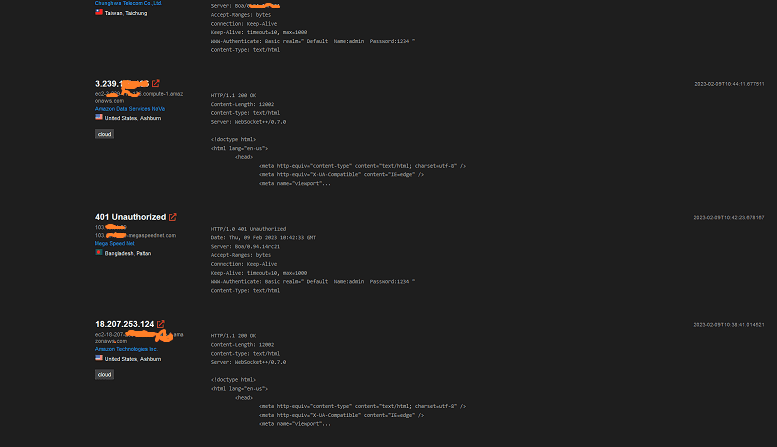Open external link icon beside 401 Unauthorized
The width and height of the screenshot is (777, 447).
pyautogui.click(x=172, y=217)
